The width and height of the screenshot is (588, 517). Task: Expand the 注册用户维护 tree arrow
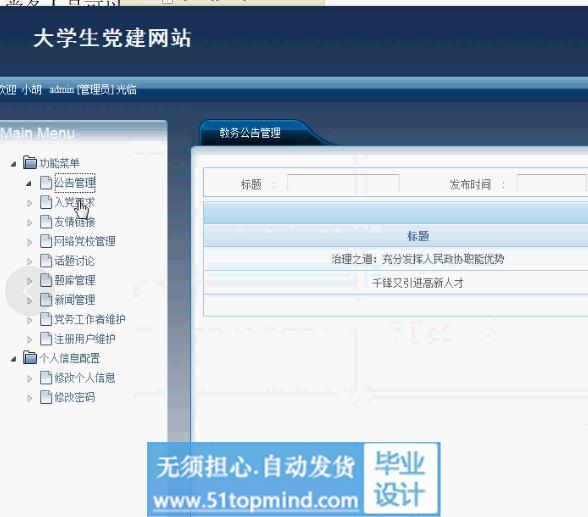[x=29, y=339]
